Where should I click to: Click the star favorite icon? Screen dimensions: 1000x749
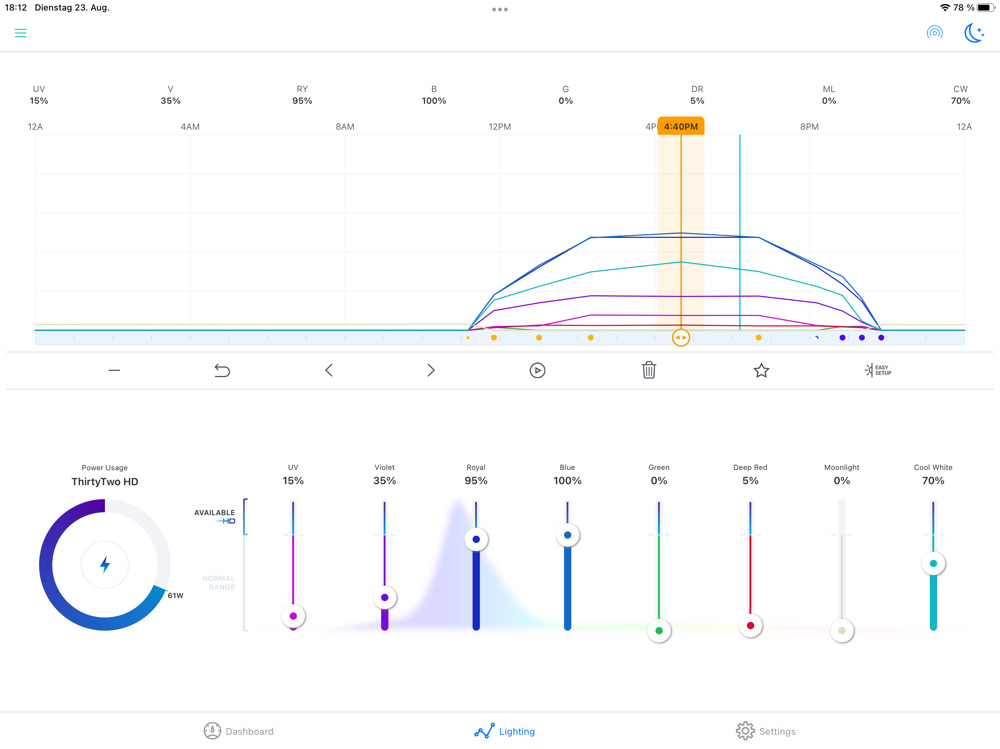761,370
